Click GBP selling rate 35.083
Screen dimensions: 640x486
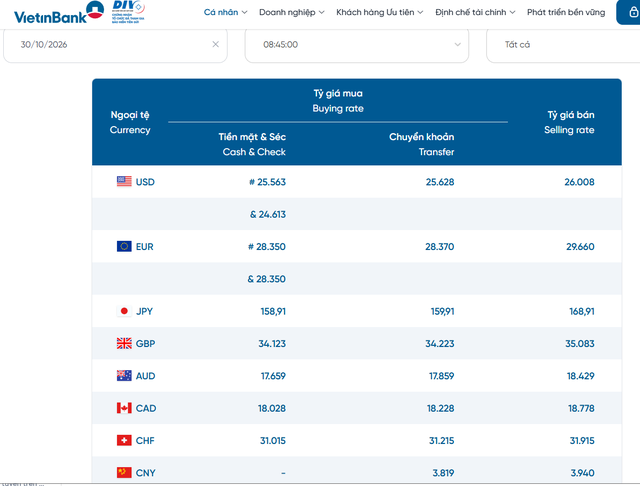pos(580,344)
